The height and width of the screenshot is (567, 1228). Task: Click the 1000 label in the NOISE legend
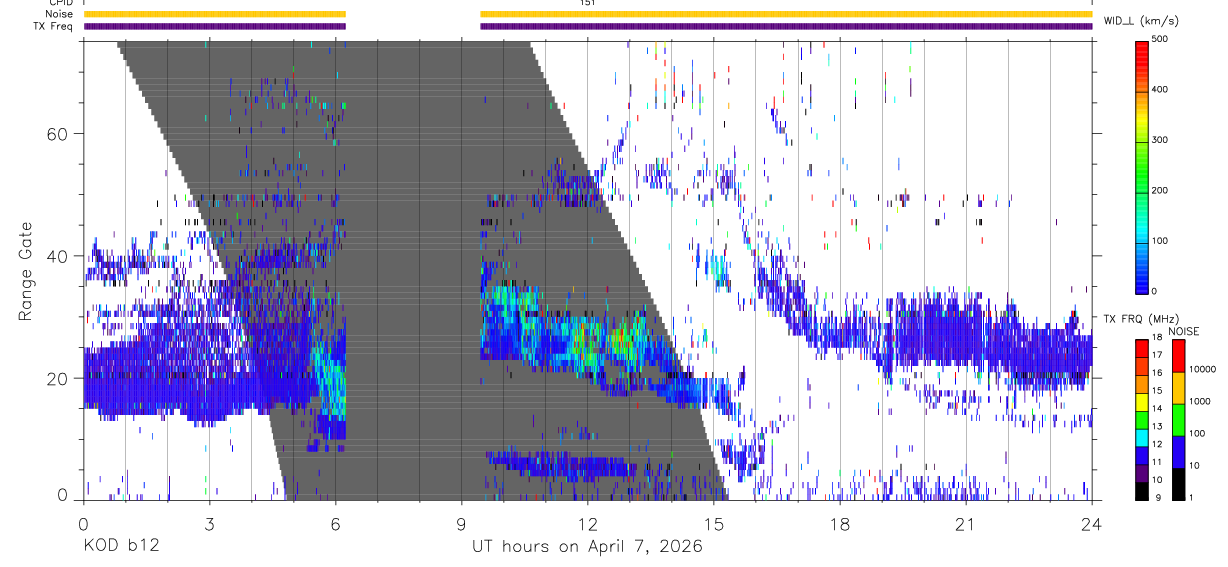(x=1199, y=402)
